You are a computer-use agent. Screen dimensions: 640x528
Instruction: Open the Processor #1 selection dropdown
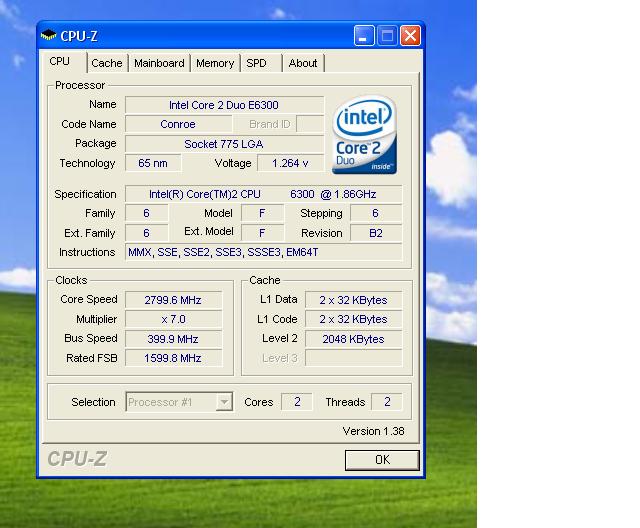179,402
